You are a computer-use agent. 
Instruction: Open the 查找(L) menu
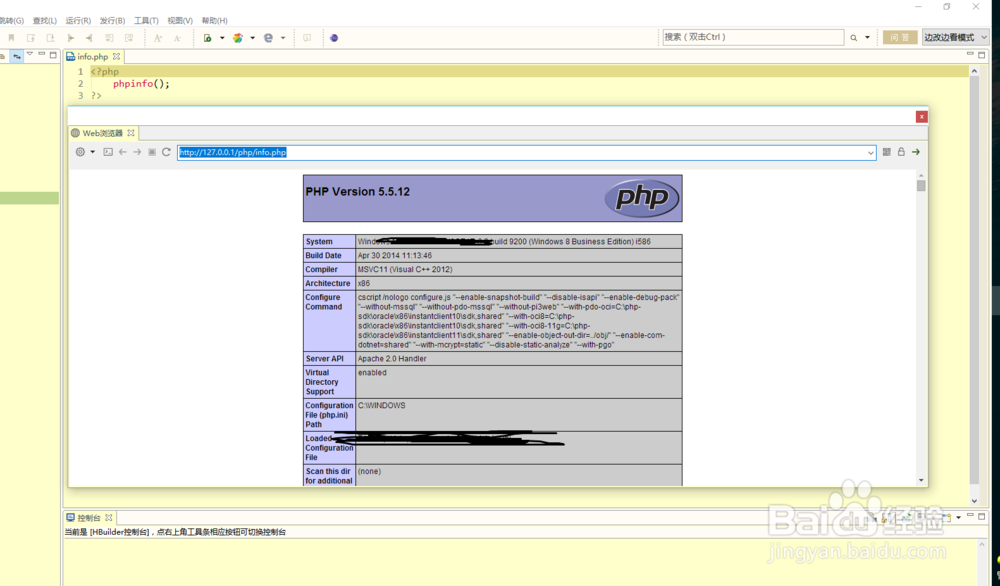point(45,20)
